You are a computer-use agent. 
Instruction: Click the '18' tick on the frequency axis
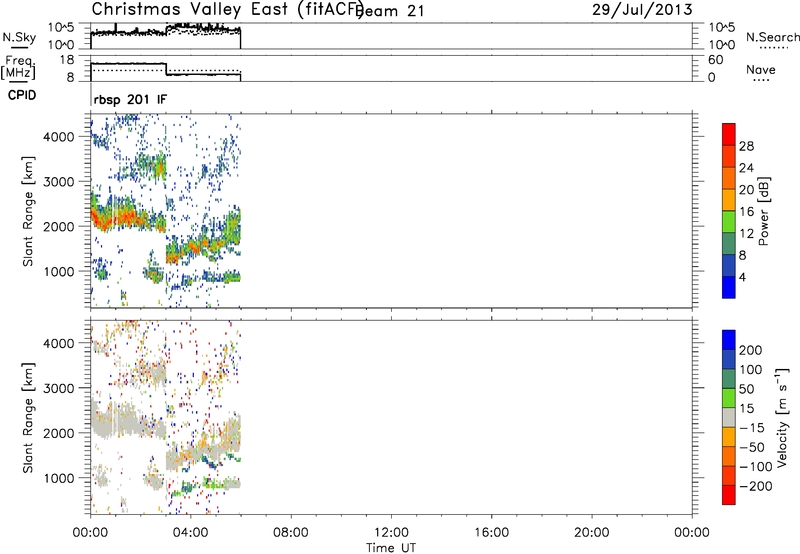coord(67,60)
